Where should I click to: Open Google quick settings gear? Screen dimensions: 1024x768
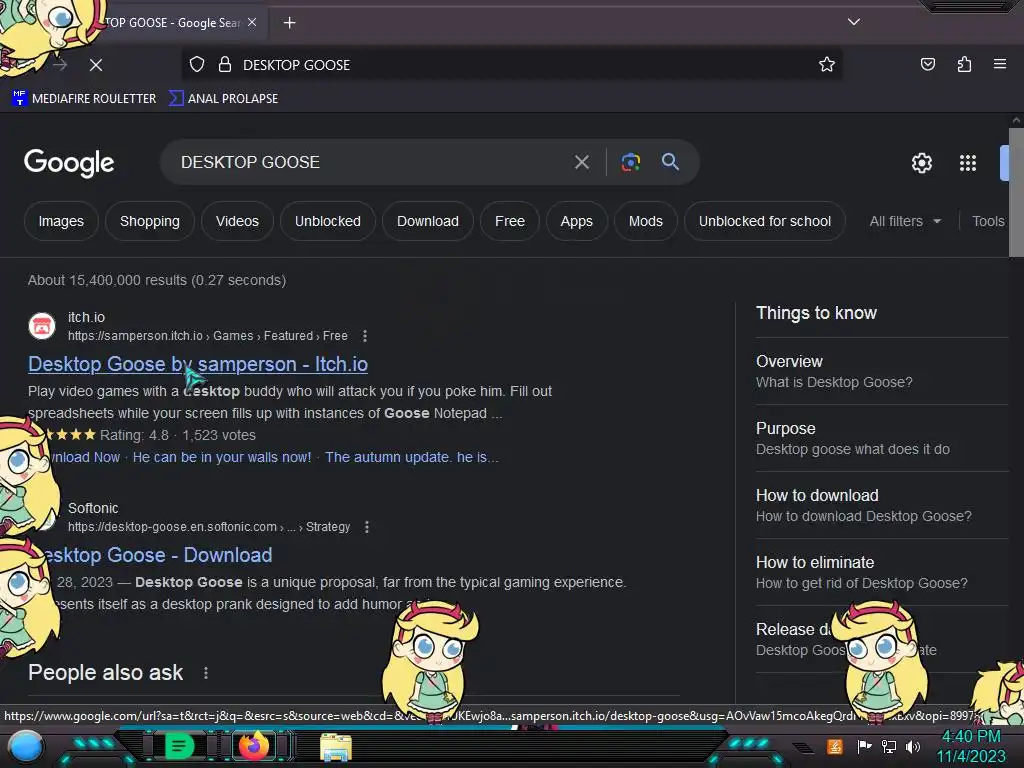[x=921, y=163]
